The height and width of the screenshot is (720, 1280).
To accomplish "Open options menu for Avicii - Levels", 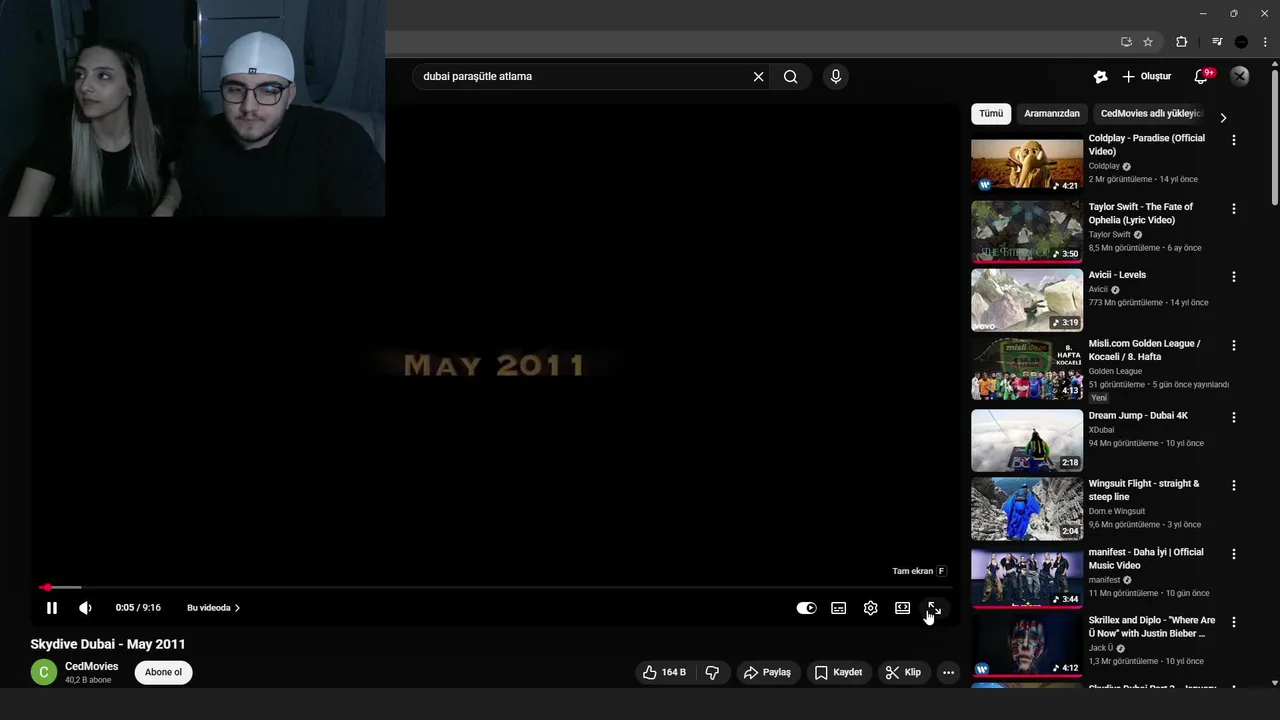I will pyautogui.click(x=1233, y=276).
